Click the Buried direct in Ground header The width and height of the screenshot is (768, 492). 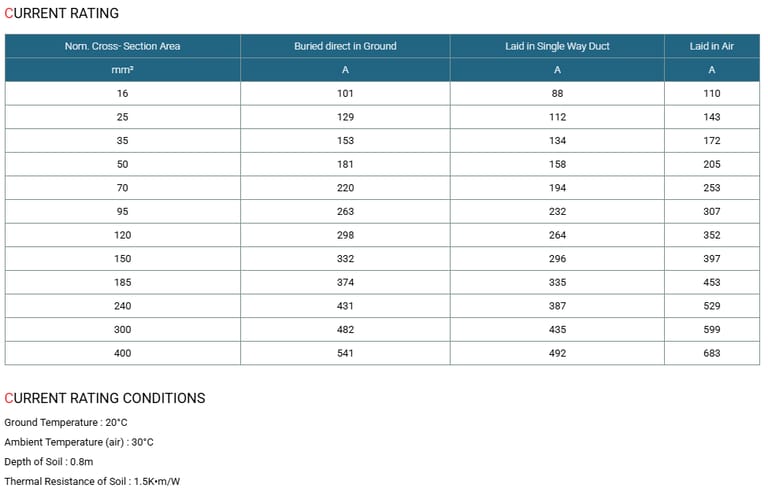[345, 46]
